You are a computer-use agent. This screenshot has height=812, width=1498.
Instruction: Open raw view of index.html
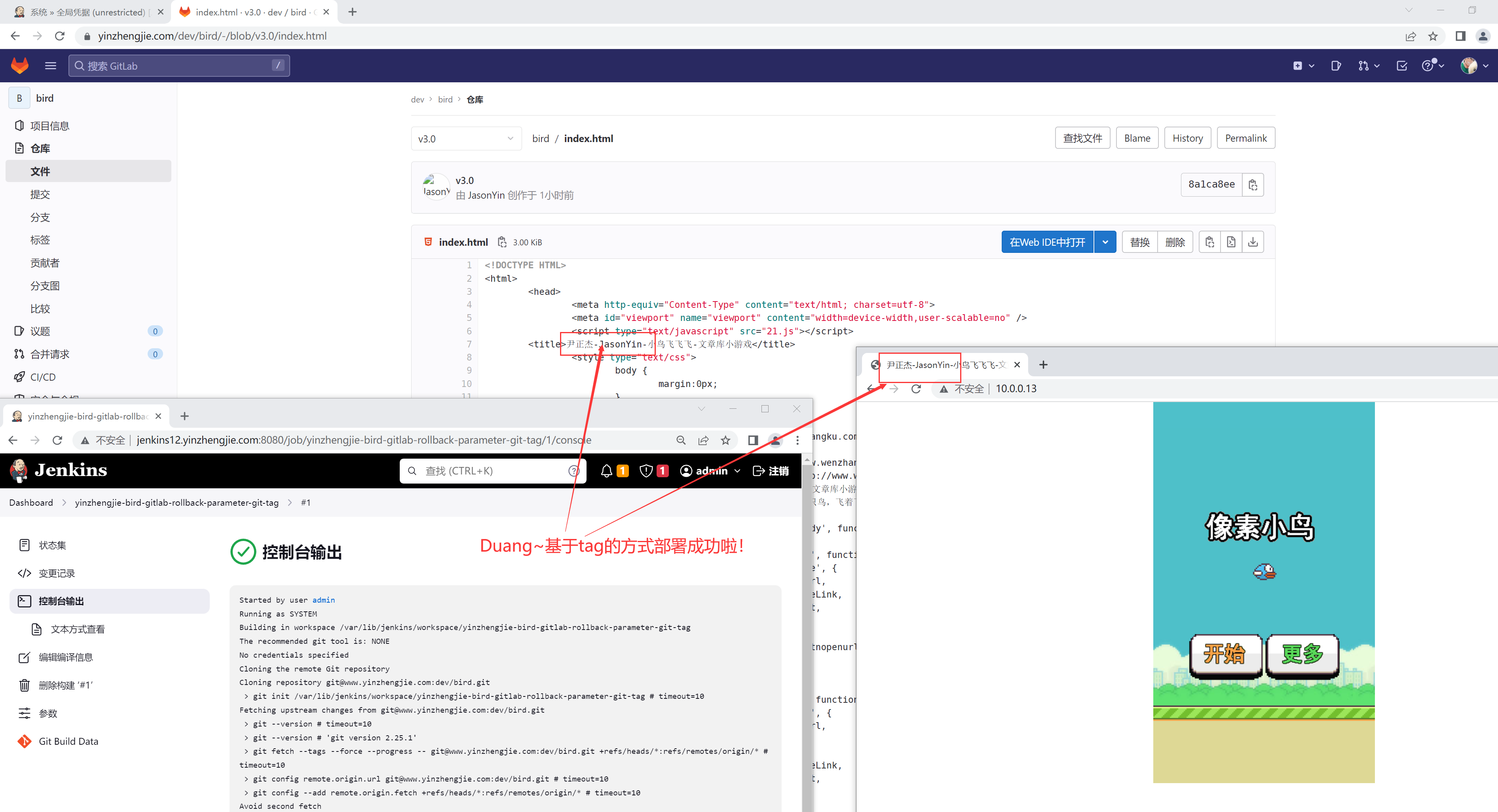pyautogui.click(x=1231, y=242)
